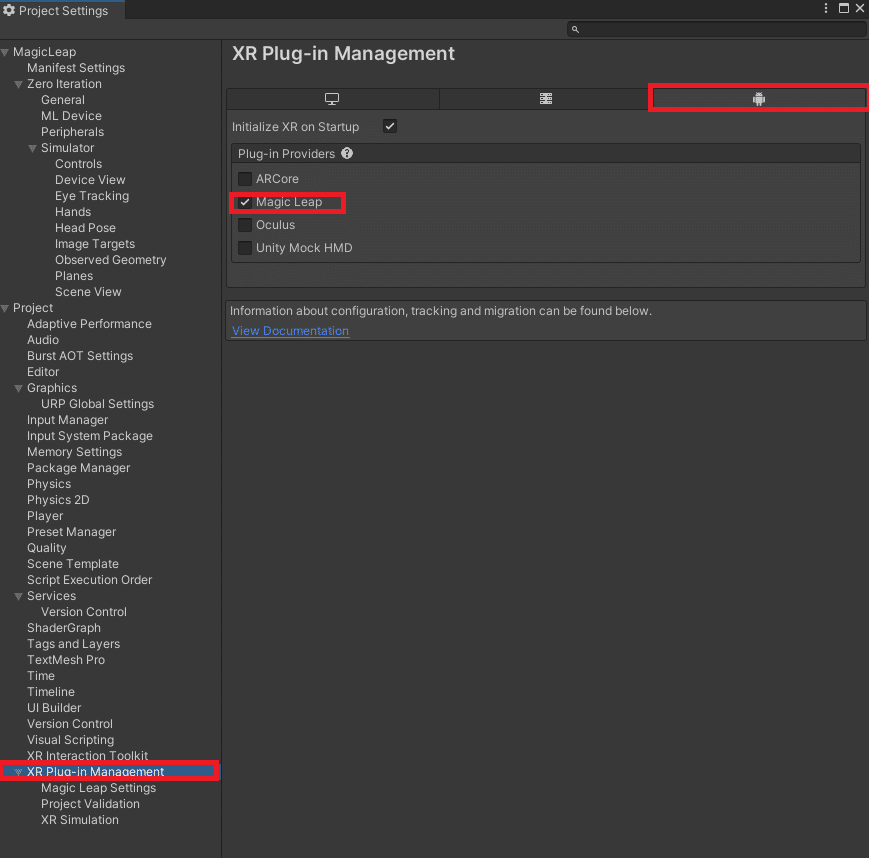Select Script Execution Order
Screen dimensions: 869x858
90,580
